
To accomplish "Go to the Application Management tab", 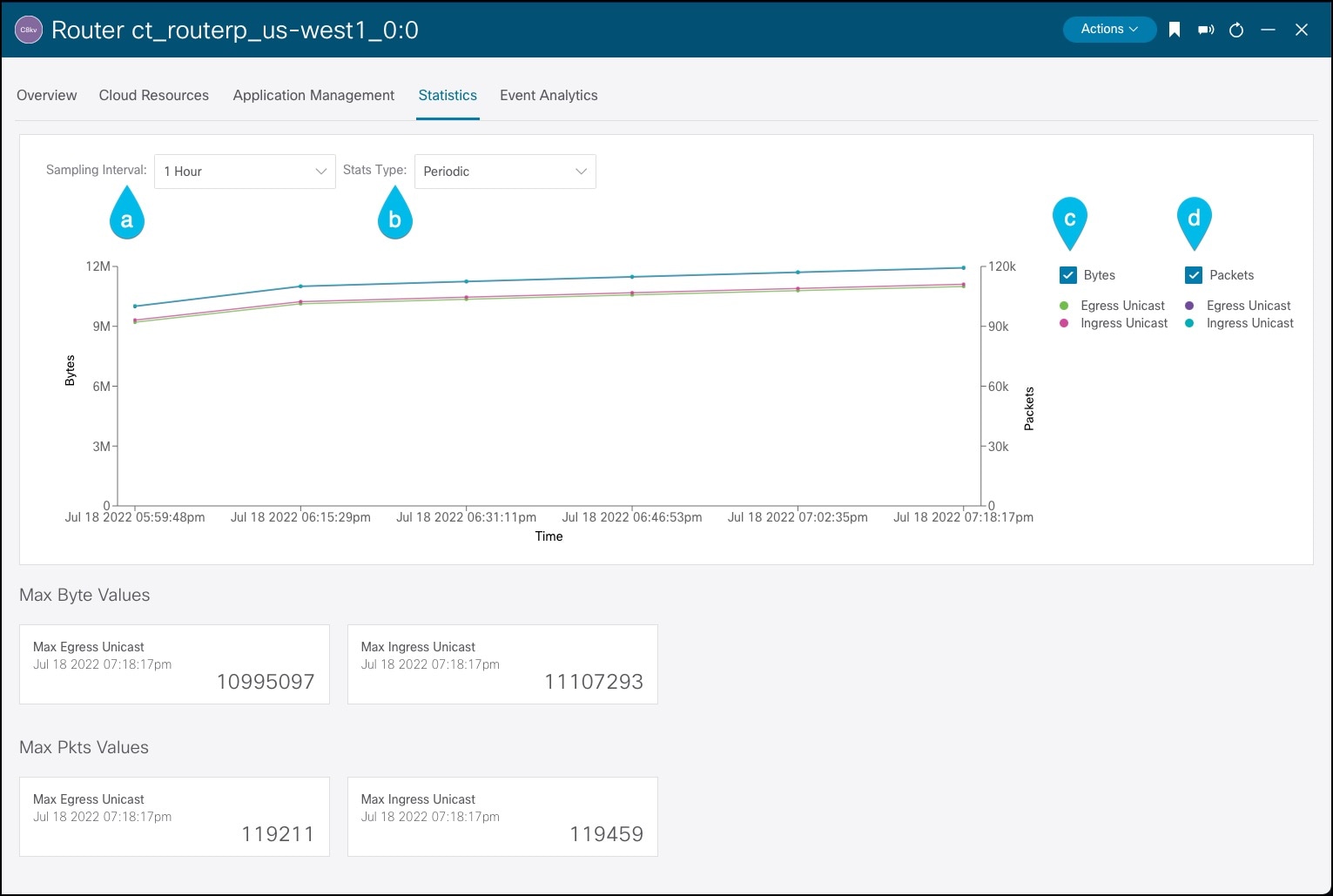I will tap(313, 95).
